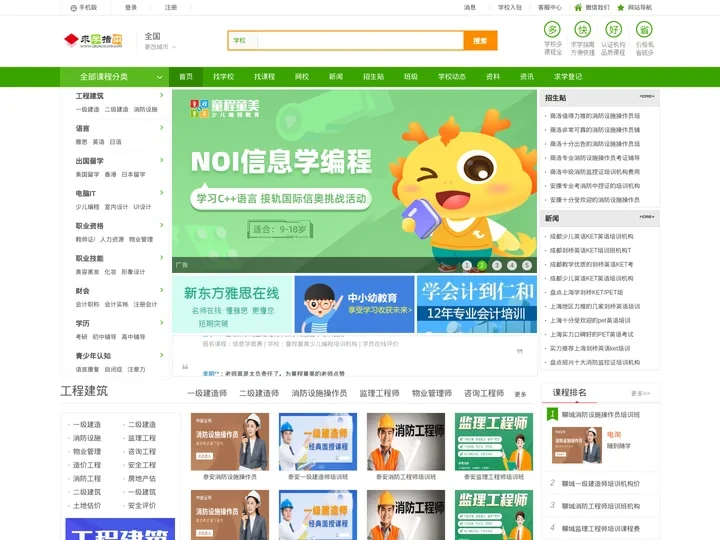
Task: Open 泰安消防工程师培训班 course thumbnail
Action: tap(406, 441)
